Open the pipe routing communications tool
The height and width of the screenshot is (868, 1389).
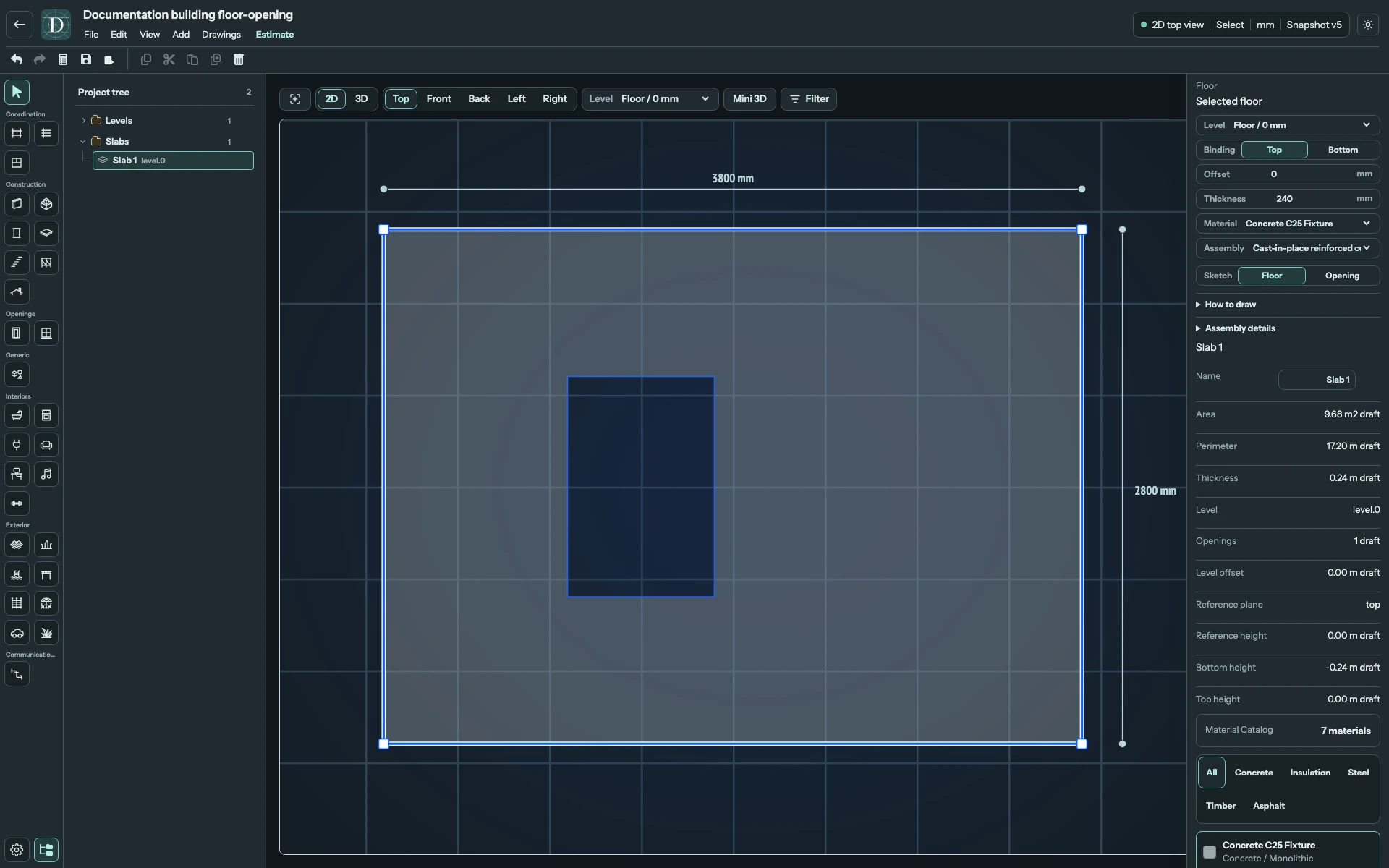pos(17,674)
